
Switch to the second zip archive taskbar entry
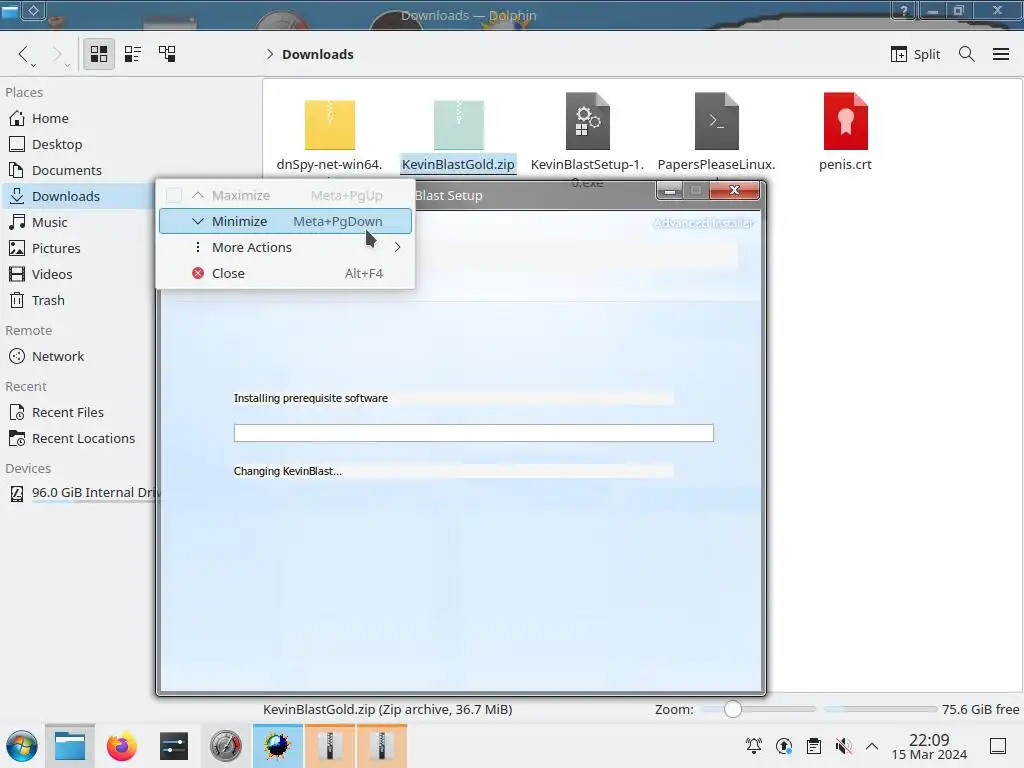coord(382,746)
